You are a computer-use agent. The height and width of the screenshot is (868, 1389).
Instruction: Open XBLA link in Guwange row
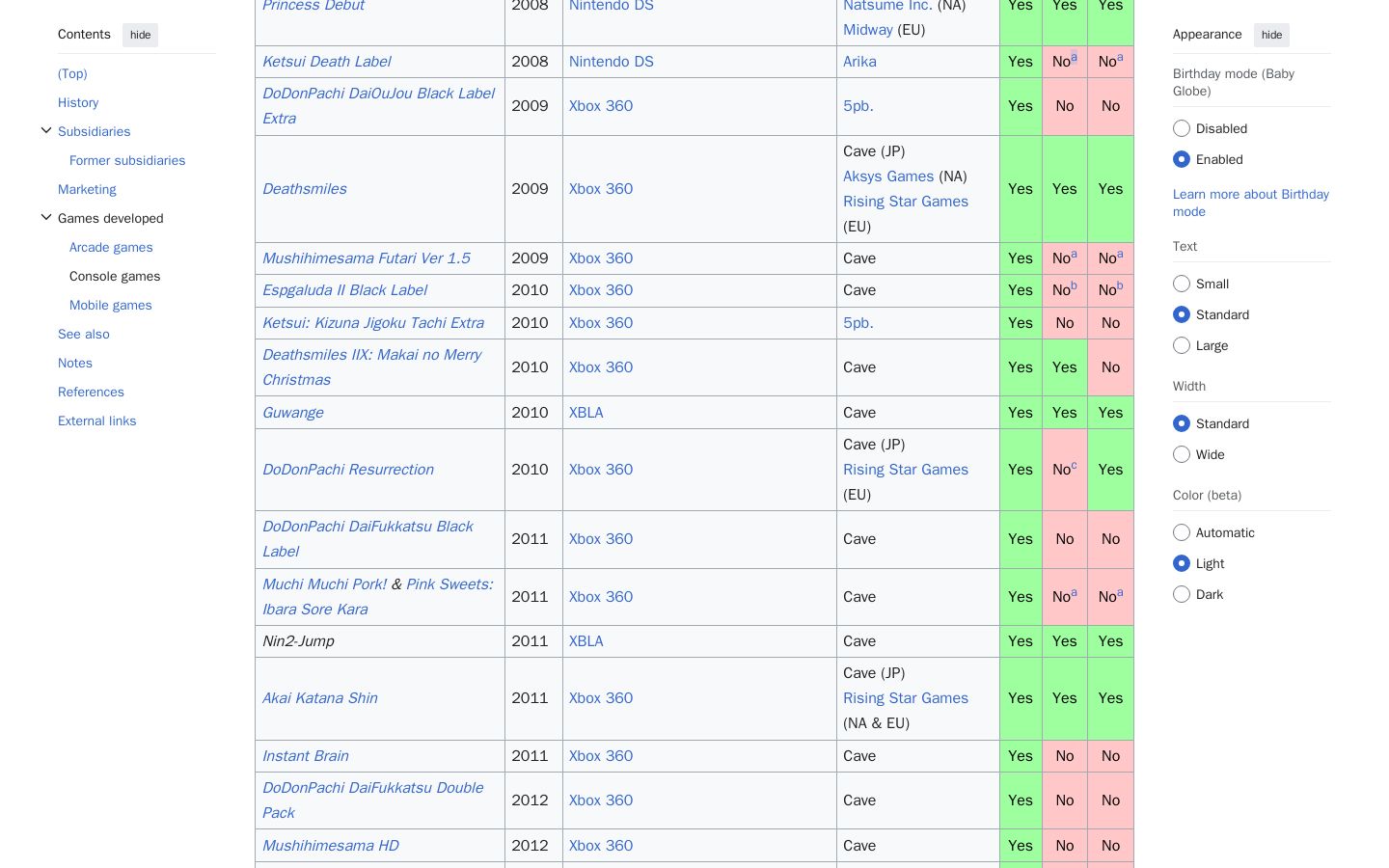586,413
